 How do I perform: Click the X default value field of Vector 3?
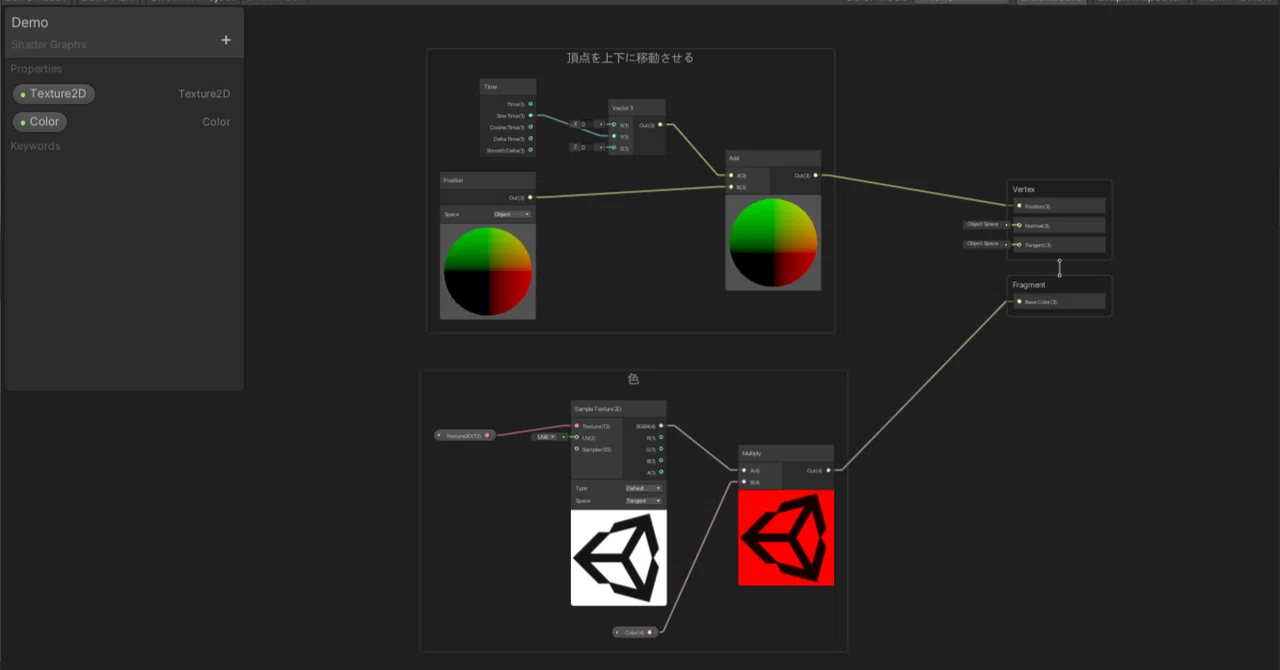coord(588,125)
